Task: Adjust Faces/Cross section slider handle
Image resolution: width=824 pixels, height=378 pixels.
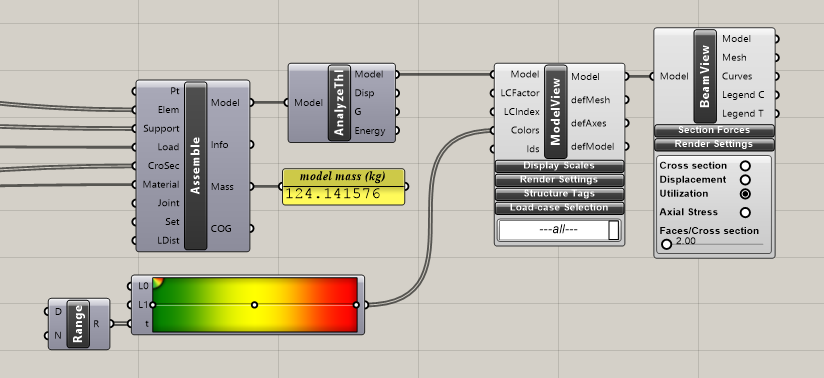Action: pos(666,244)
